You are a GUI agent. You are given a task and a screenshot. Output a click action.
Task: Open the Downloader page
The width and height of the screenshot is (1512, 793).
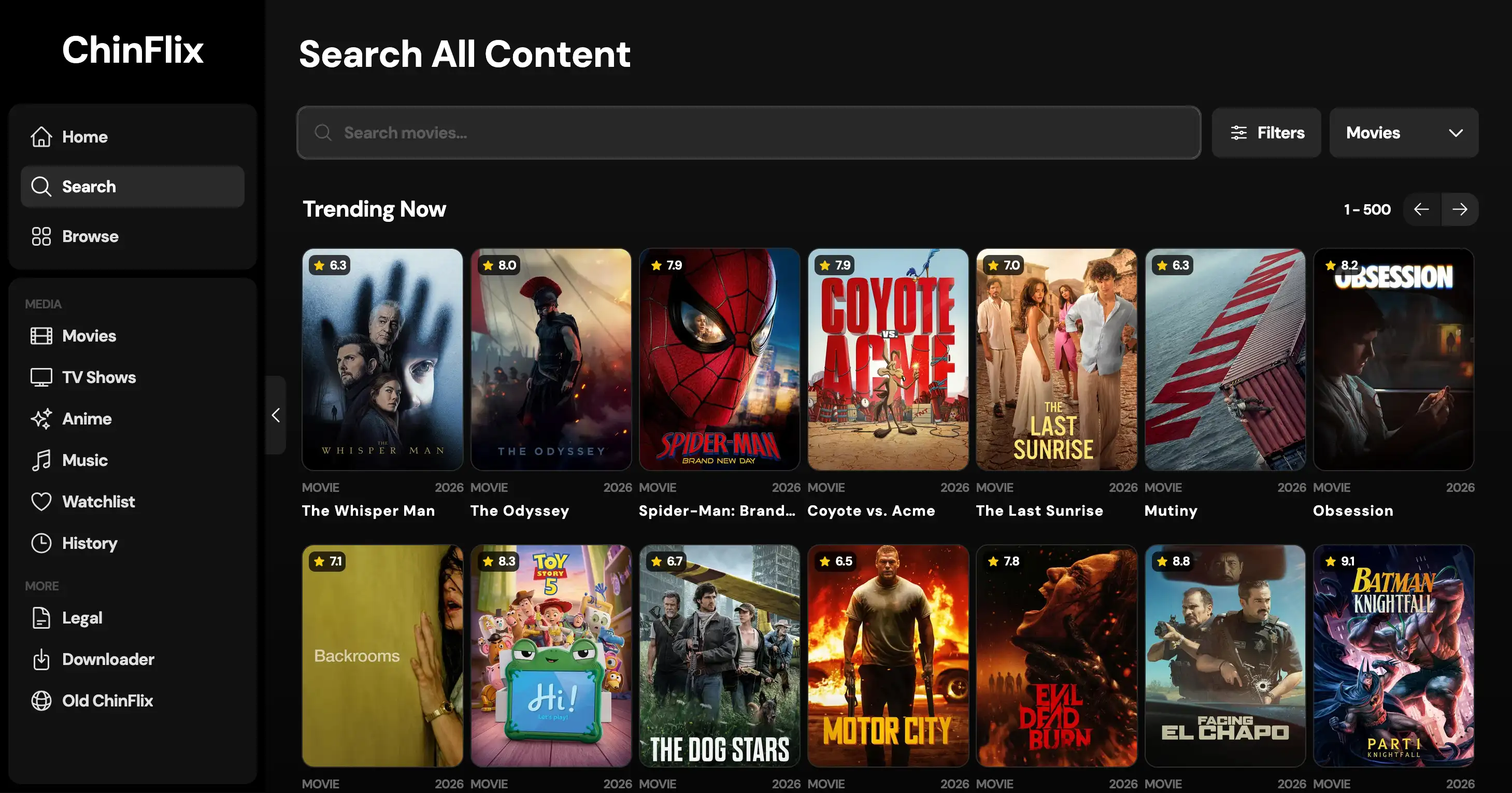[133, 659]
